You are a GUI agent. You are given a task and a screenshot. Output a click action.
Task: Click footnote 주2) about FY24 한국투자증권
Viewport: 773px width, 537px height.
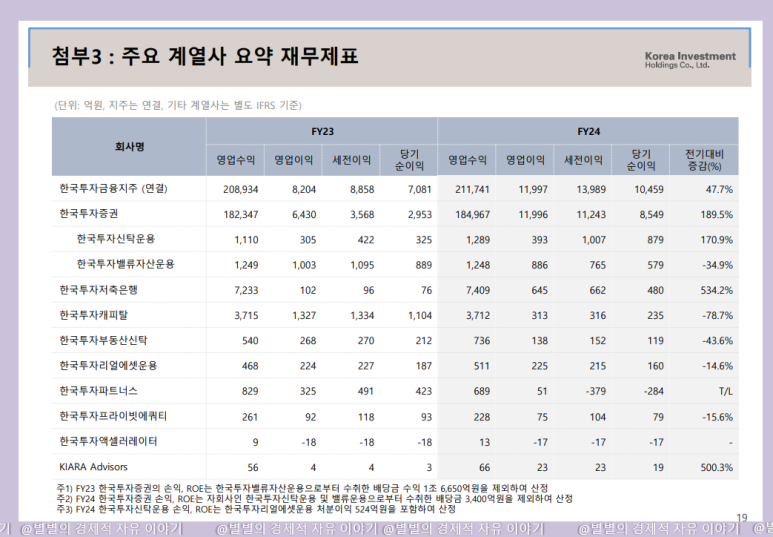click(x=315, y=499)
